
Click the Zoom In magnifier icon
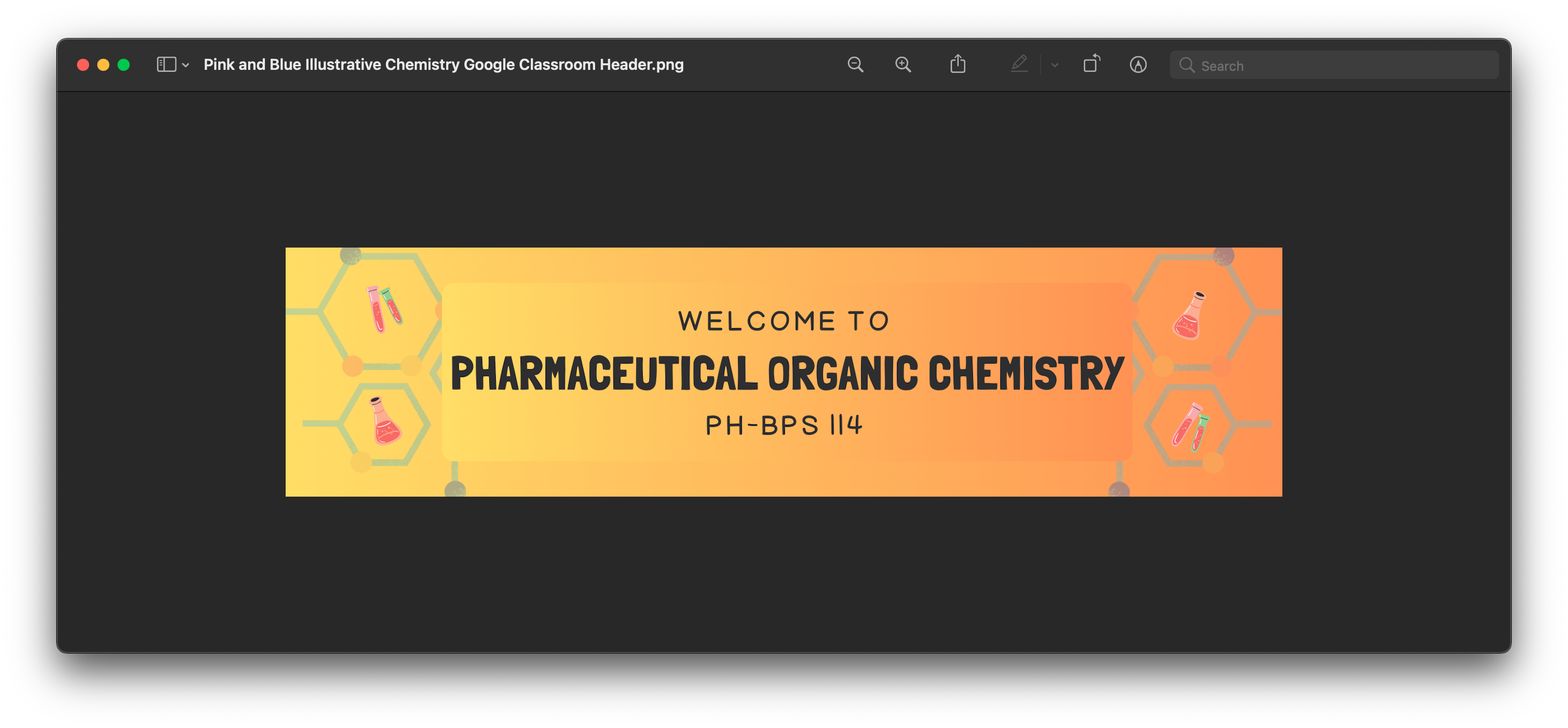click(x=903, y=64)
